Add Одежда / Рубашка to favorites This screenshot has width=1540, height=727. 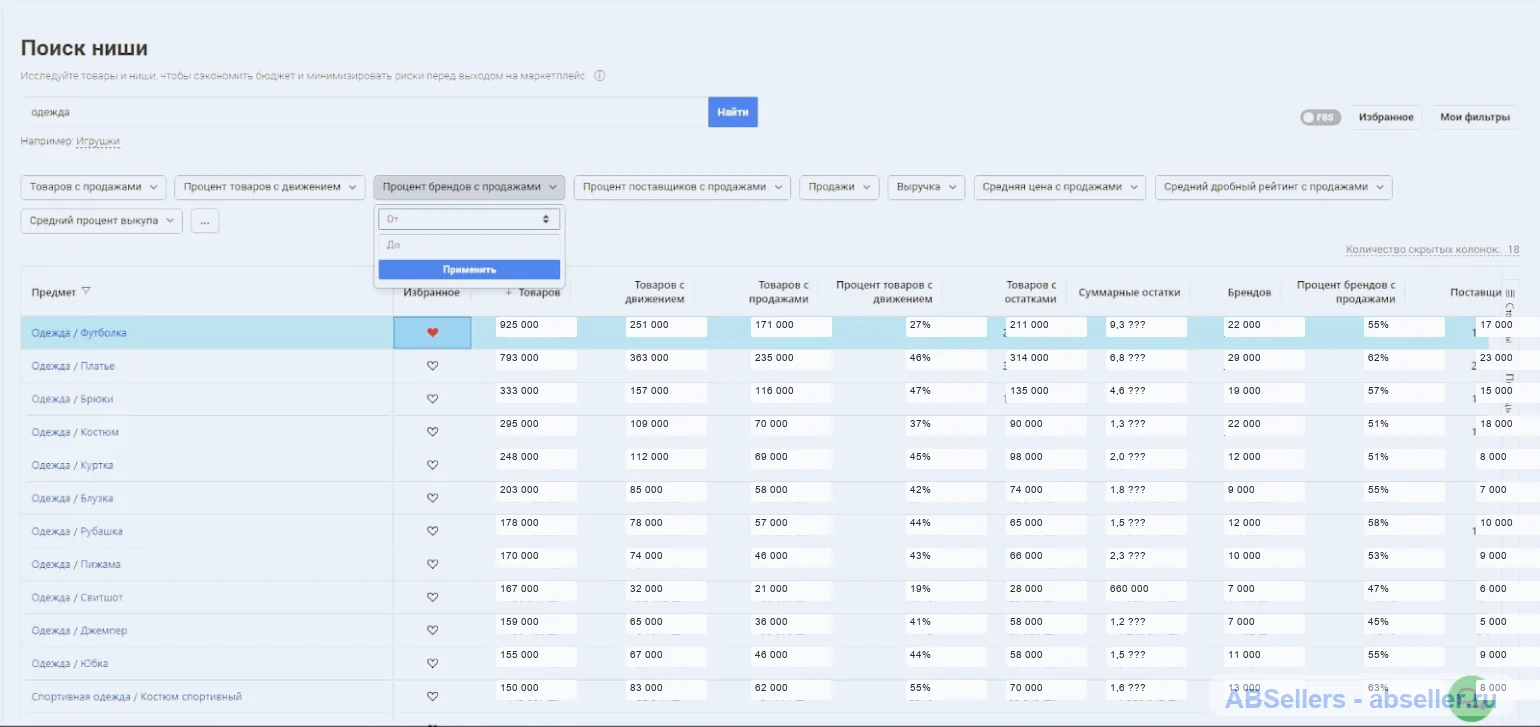pos(432,531)
